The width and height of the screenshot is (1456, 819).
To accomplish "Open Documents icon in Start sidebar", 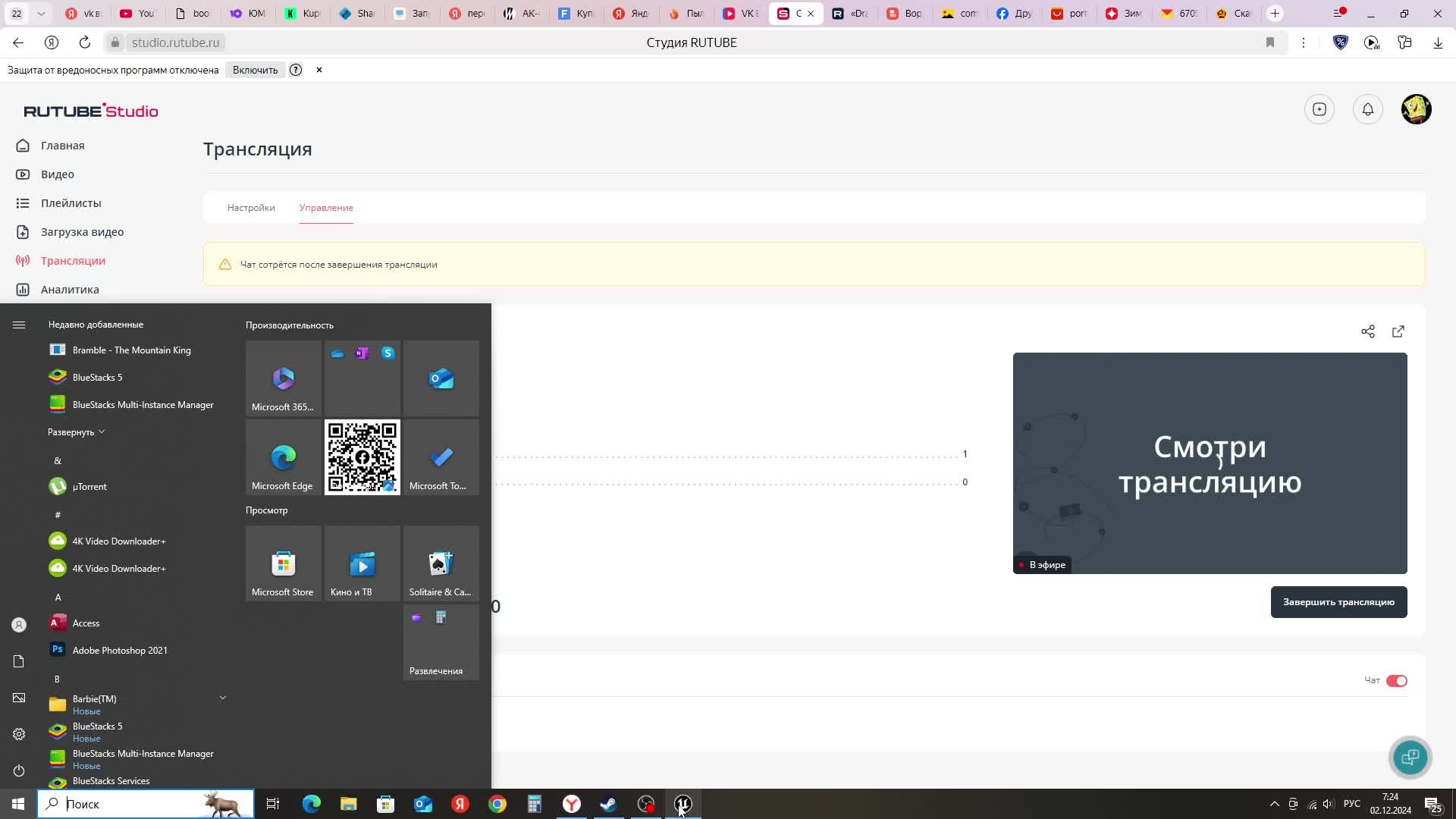I will coord(19,661).
